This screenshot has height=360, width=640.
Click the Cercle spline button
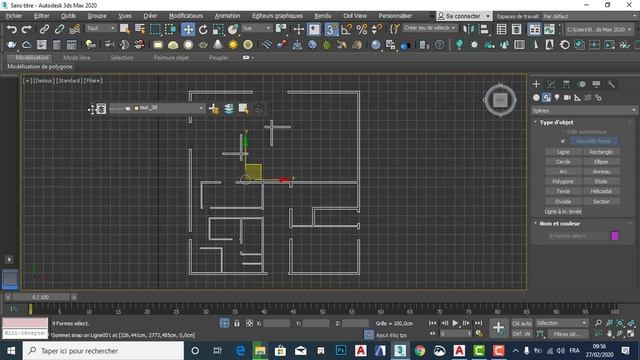coord(563,162)
